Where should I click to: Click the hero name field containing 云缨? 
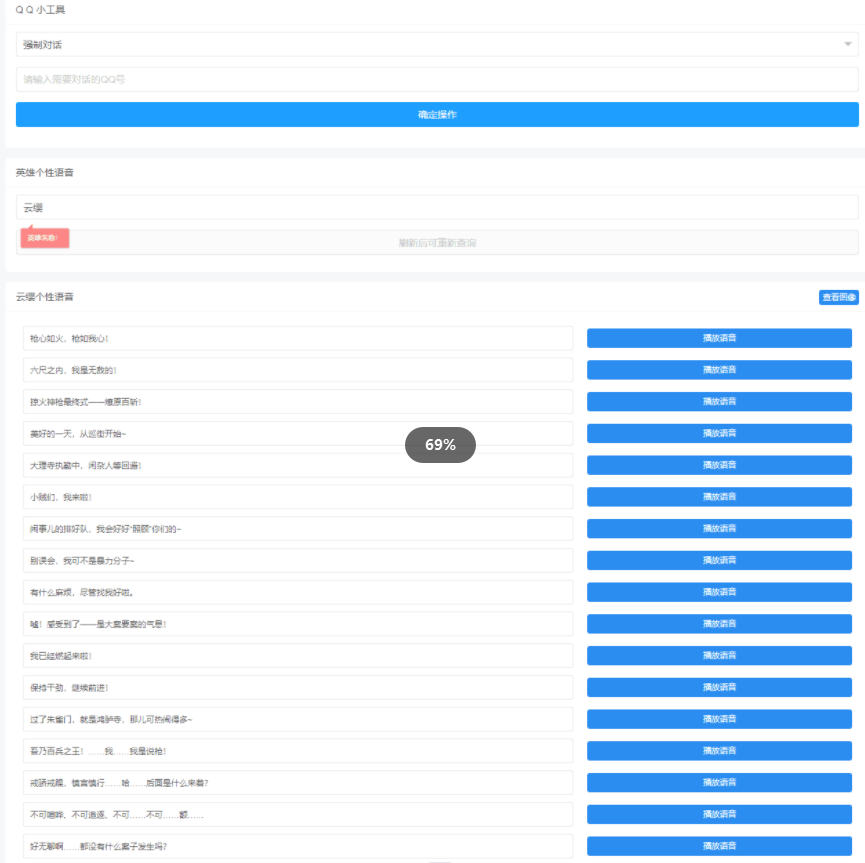click(x=436, y=207)
